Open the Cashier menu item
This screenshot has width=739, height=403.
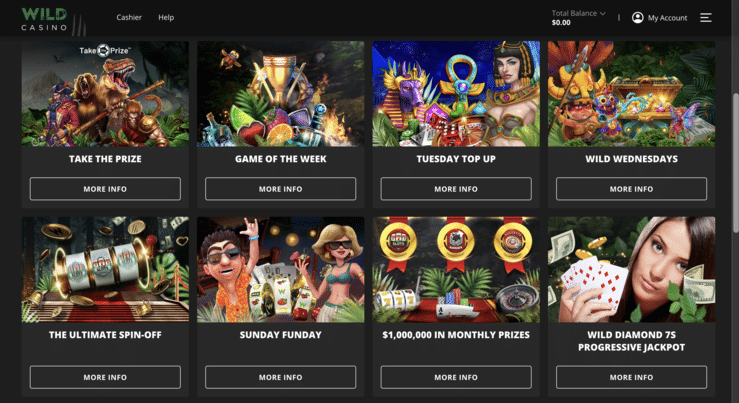(129, 17)
